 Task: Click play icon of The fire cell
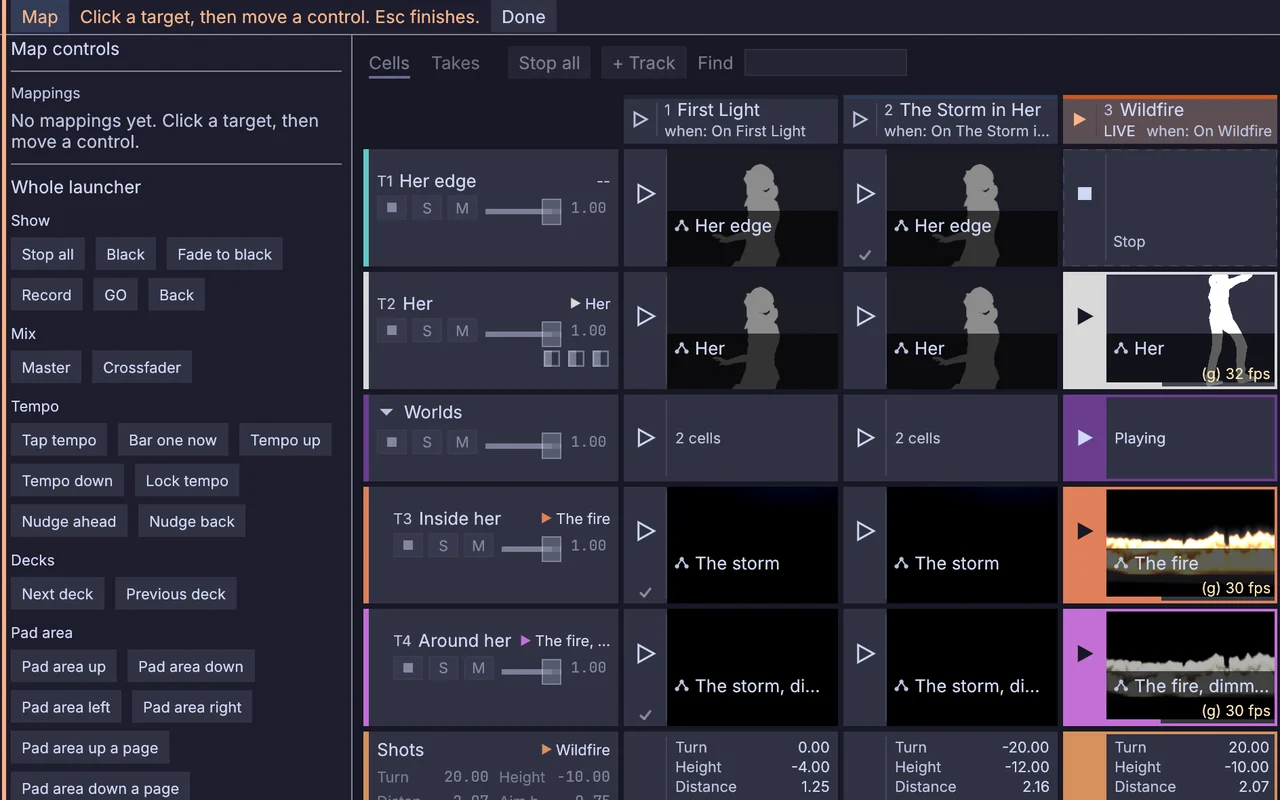coord(1085,531)
